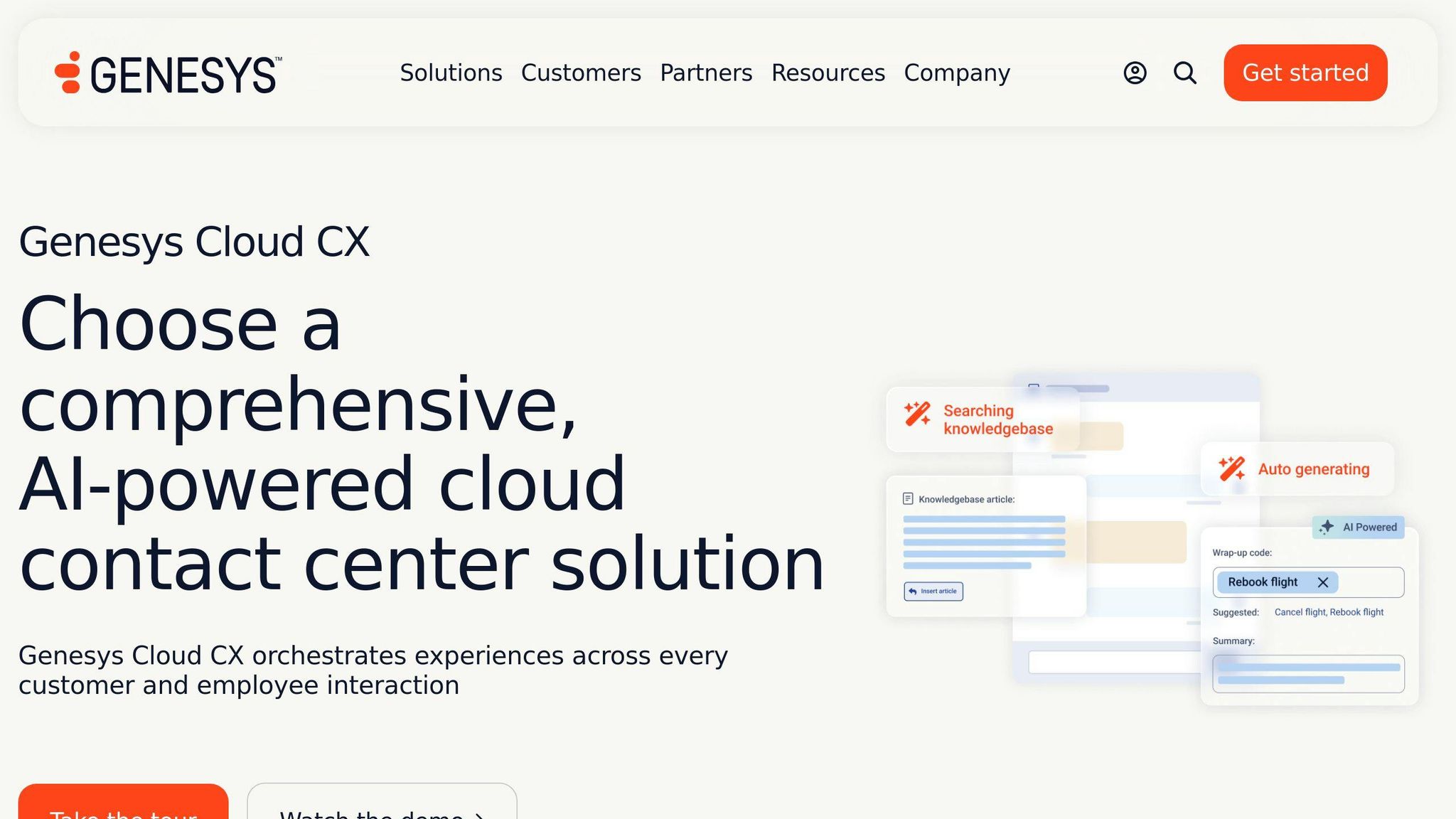Remove the Rebook flight tag
This screenshot has height=819, width=1456.
(1322, 582)
